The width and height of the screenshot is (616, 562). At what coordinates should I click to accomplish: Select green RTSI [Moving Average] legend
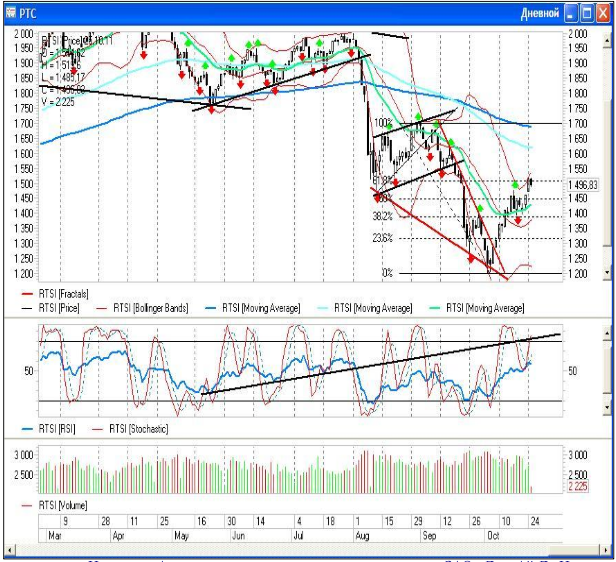point(477,308)
